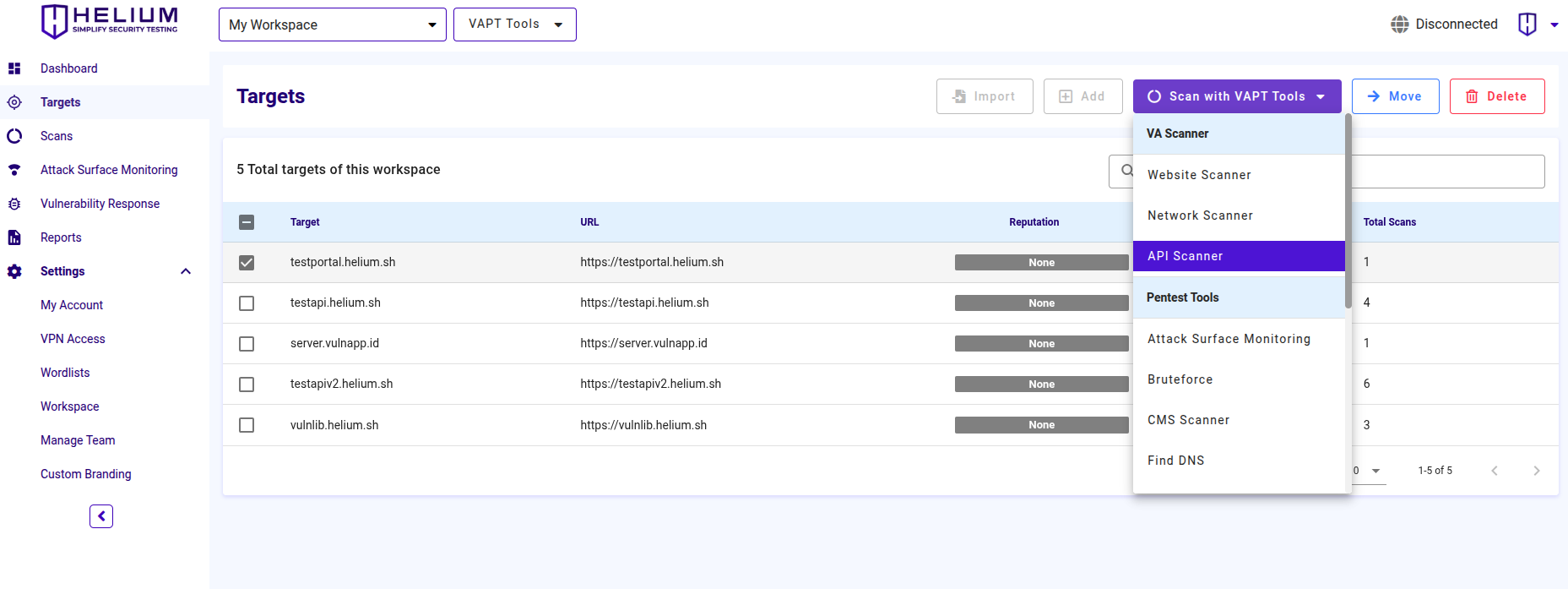Image resolution: width=1568 pixels, height=589 pixels.
Task: Click the None reputation badge for testportal.helium.sh
Action: (x=1042, y=263)
